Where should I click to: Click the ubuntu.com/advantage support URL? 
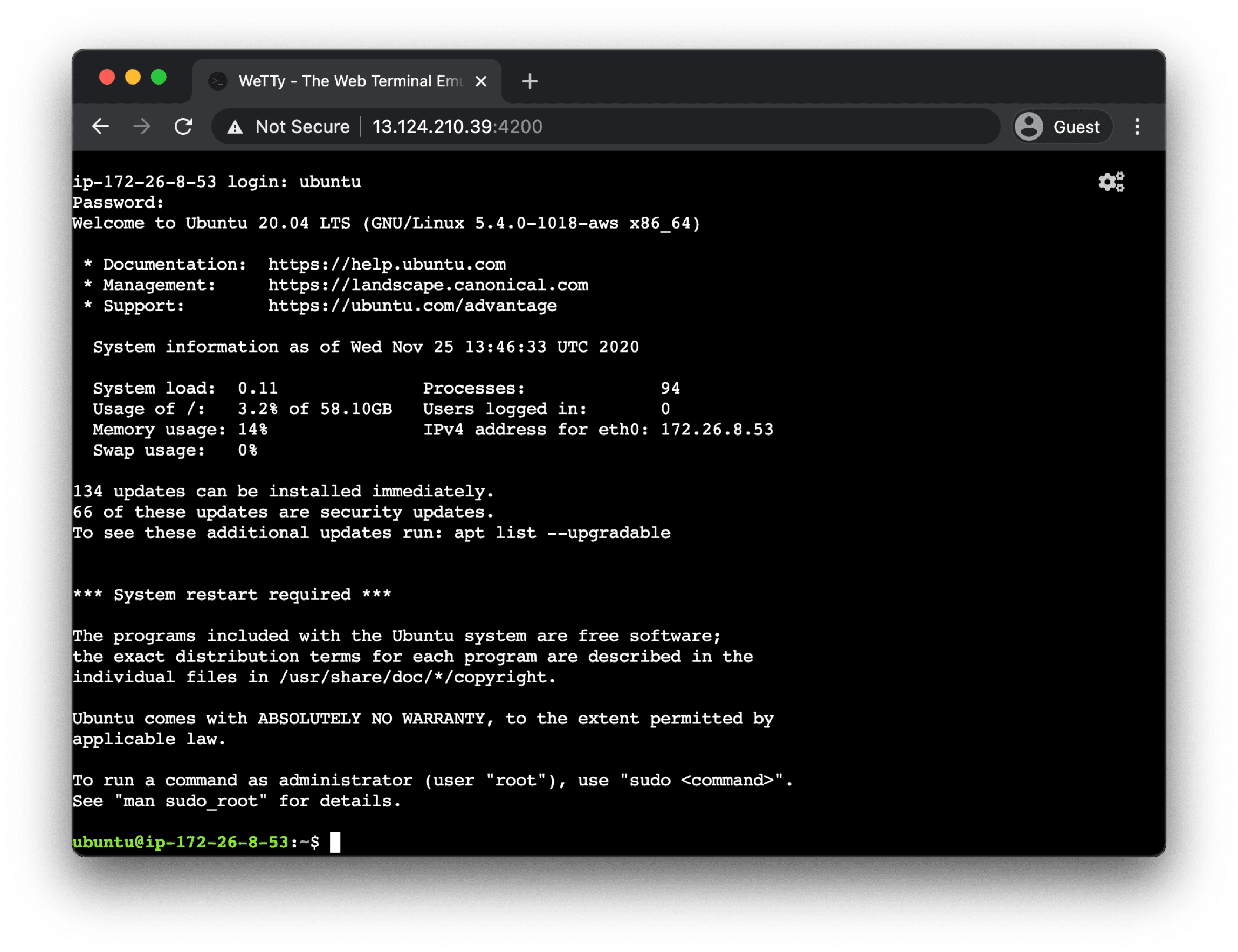[x=412, y=306]
